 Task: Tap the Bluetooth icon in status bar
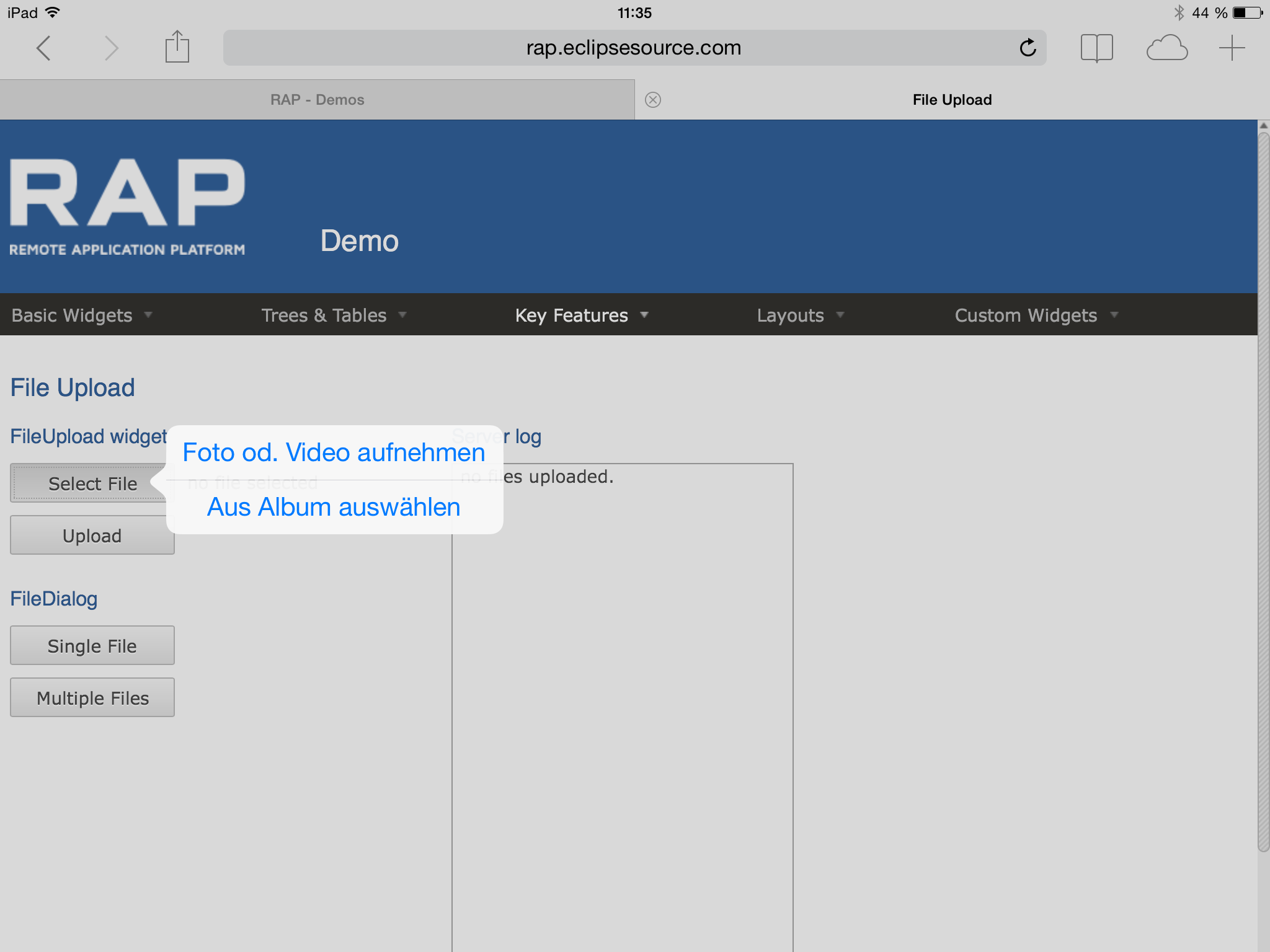[1178, 12]
